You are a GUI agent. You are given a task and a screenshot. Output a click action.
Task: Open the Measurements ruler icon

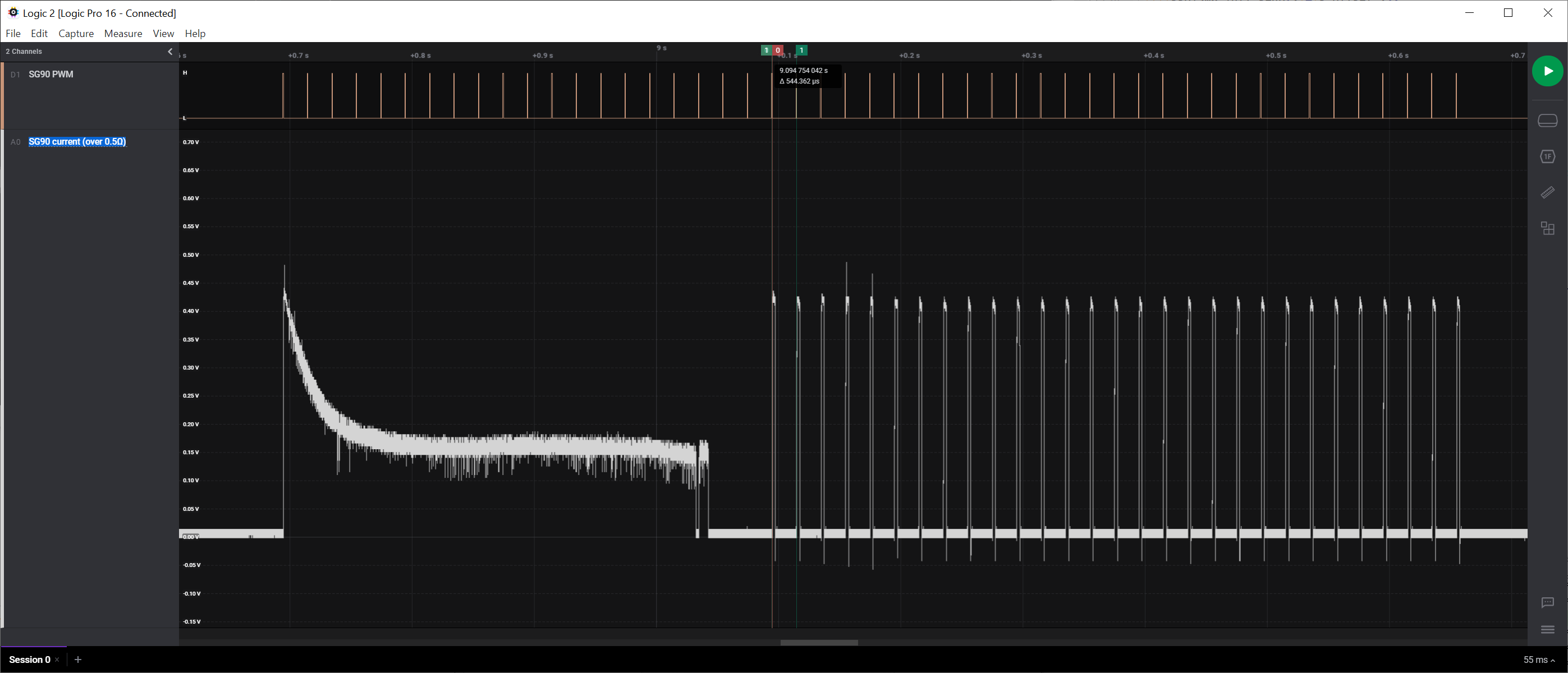tap(1547, 192)
